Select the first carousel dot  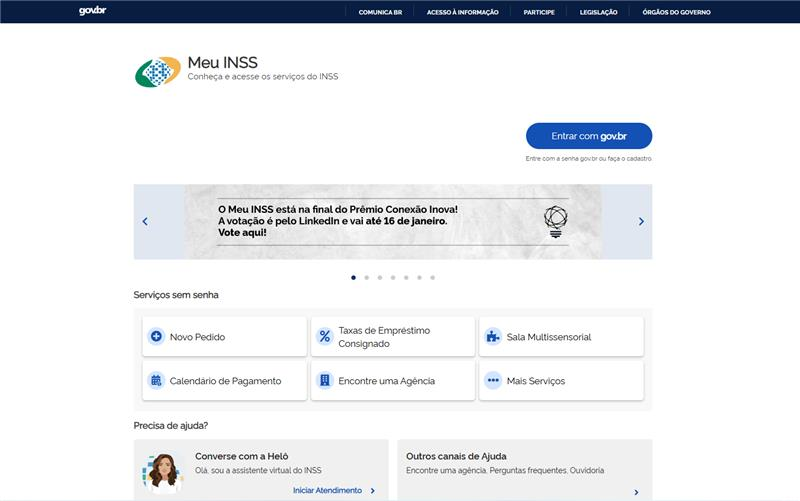coord(354,278)
